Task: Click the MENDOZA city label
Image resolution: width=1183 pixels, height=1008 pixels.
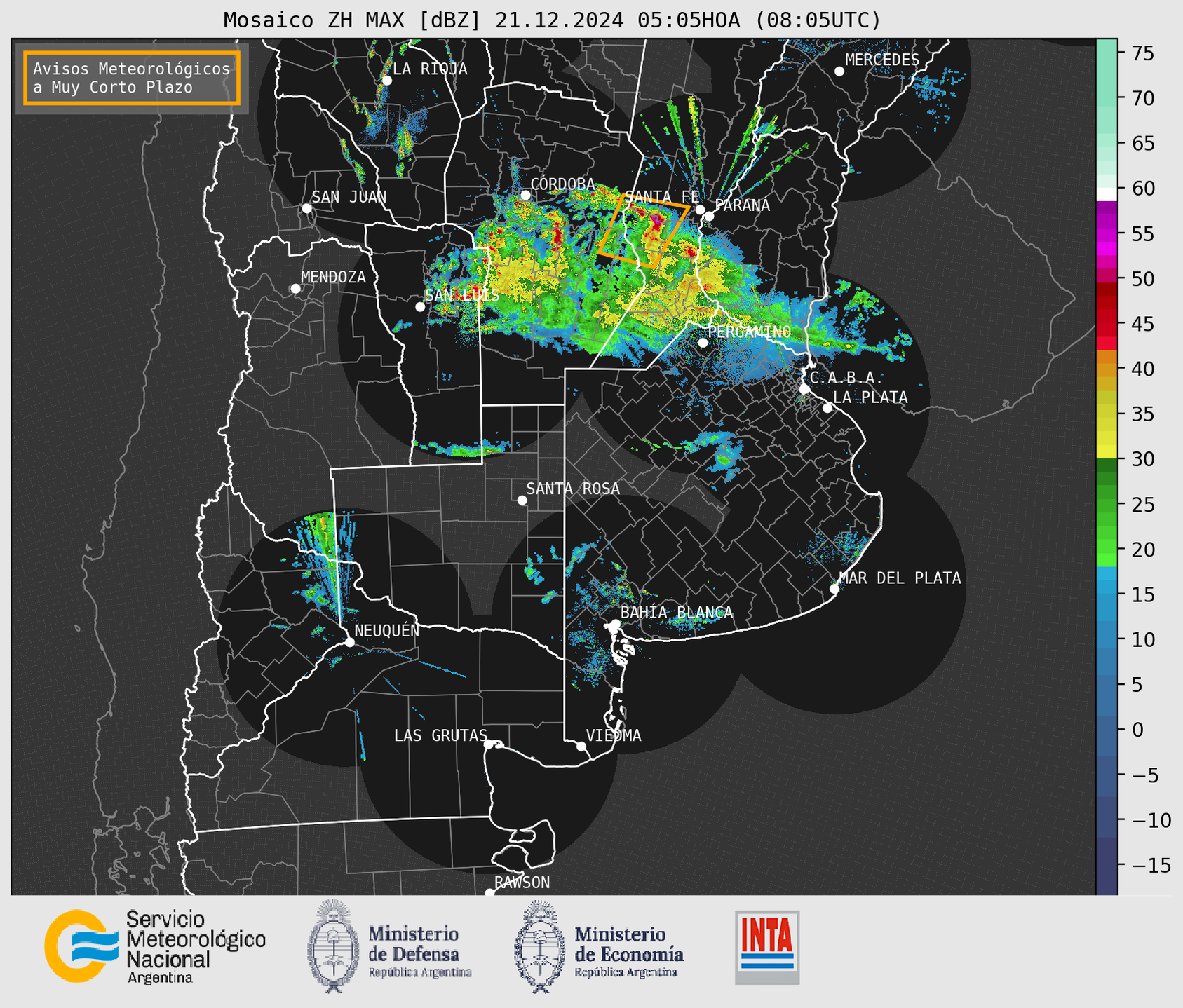Action: (x=333, y=277)
